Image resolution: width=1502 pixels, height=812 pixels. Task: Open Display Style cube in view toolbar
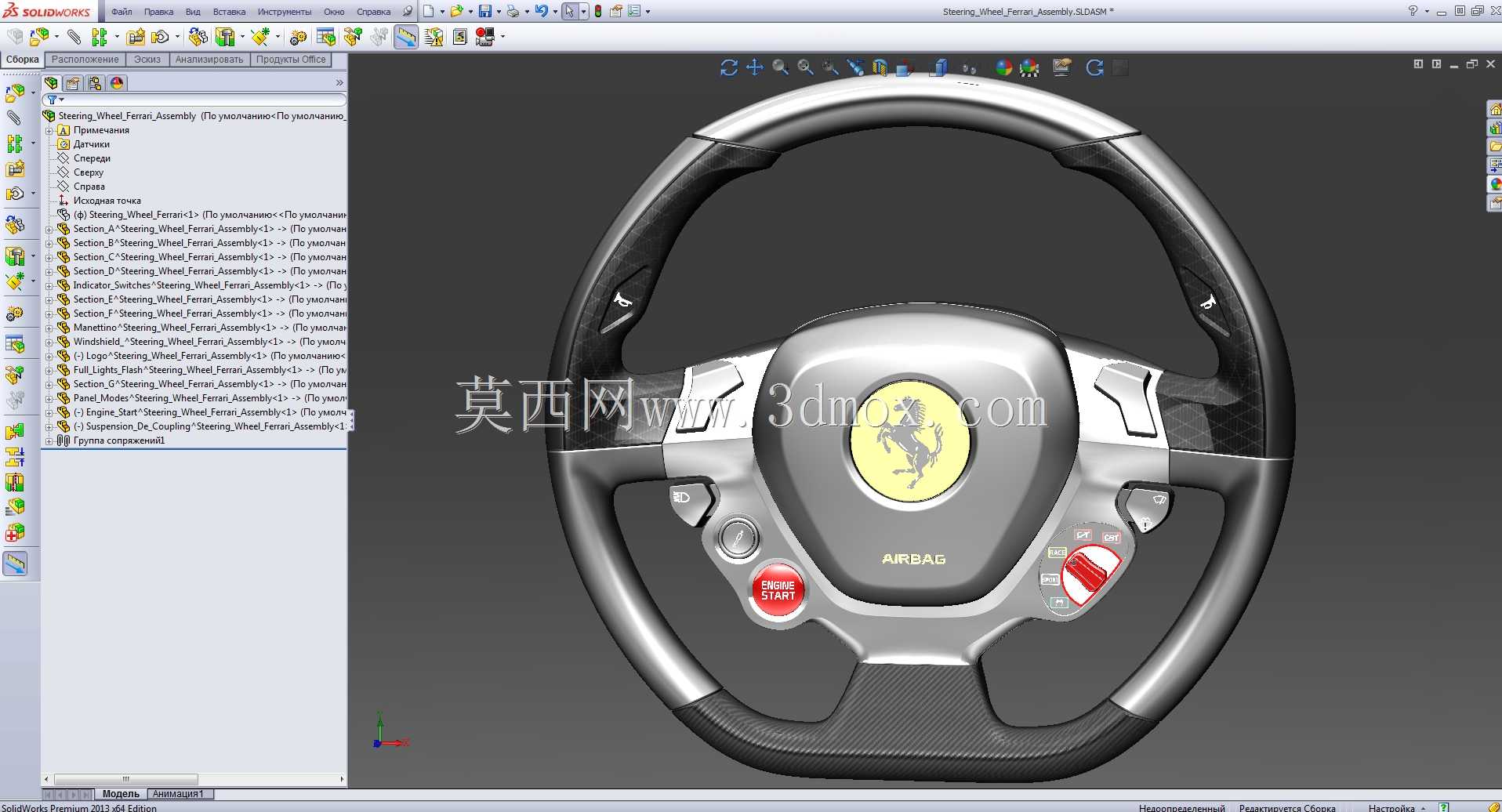click(939, 67)
